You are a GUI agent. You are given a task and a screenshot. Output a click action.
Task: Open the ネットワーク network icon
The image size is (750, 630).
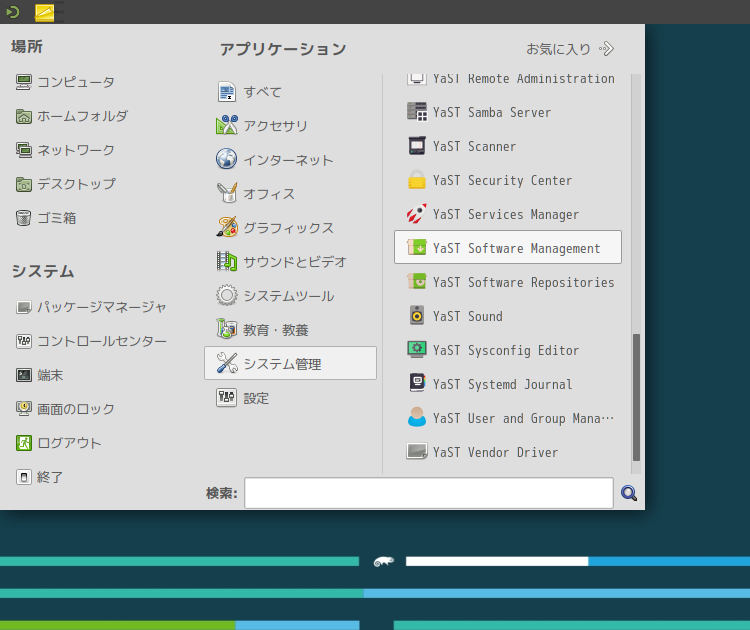point(23,150)
